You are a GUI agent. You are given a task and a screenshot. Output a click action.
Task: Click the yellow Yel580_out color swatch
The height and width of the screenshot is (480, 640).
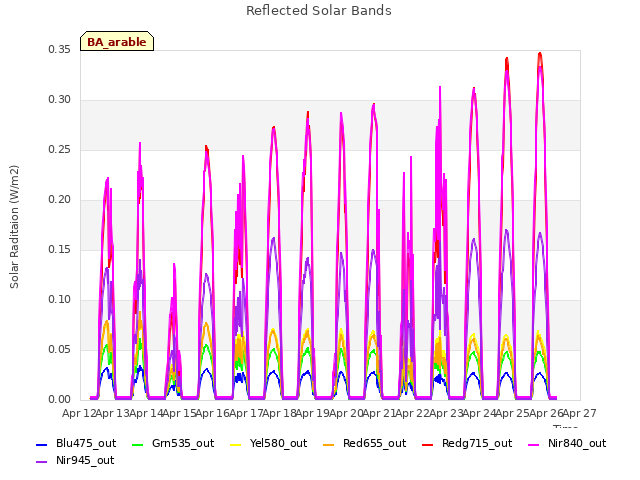236,444
